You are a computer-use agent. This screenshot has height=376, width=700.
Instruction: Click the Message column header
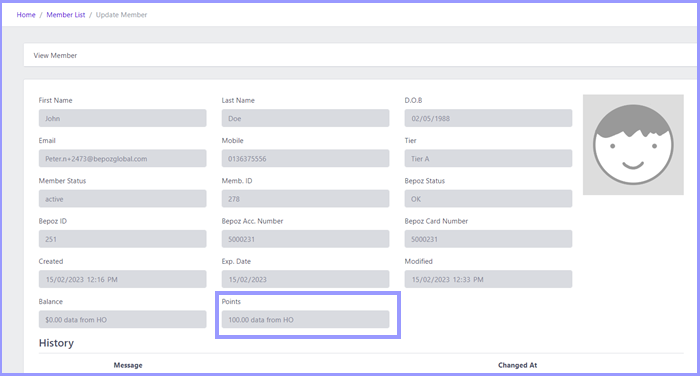coord(128,365)
